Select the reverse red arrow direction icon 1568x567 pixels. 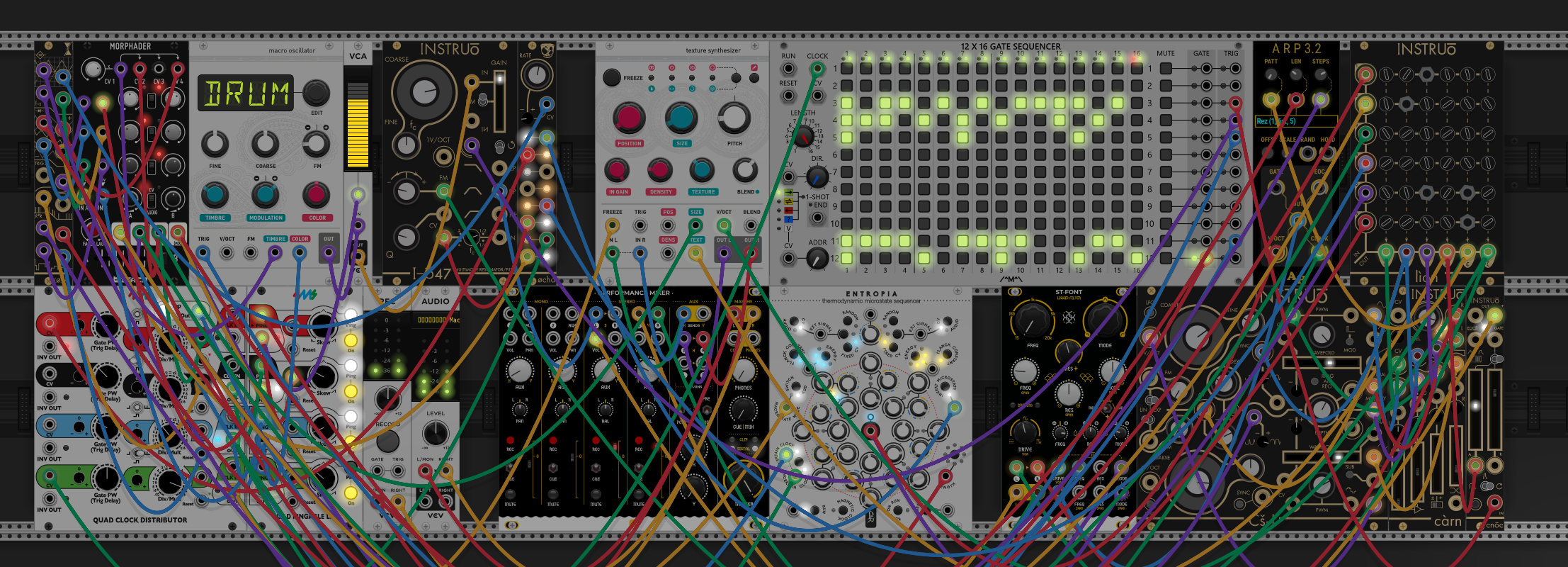click(788, 210)
